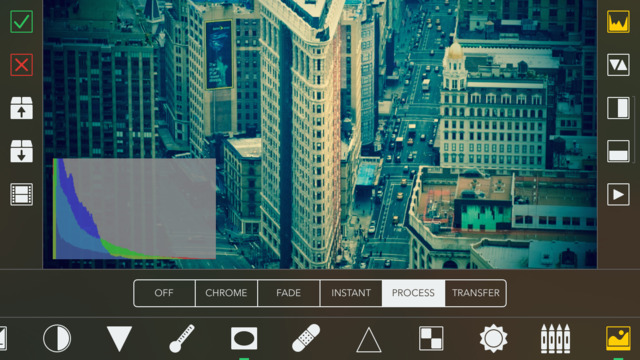Tap the Flatiron building photo preview

[320, 134]
